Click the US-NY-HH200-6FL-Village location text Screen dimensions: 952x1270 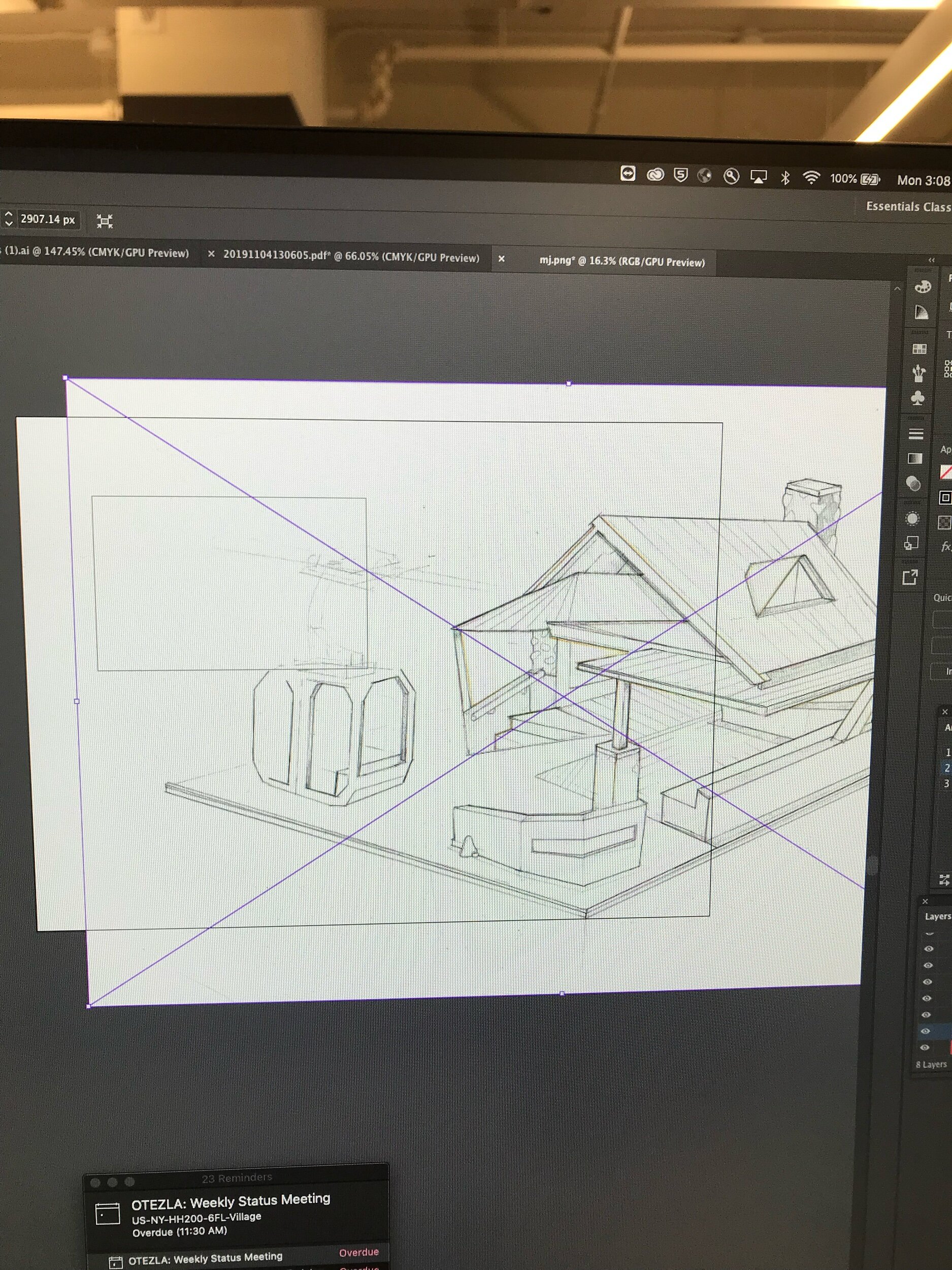[x=196, y=1218]
